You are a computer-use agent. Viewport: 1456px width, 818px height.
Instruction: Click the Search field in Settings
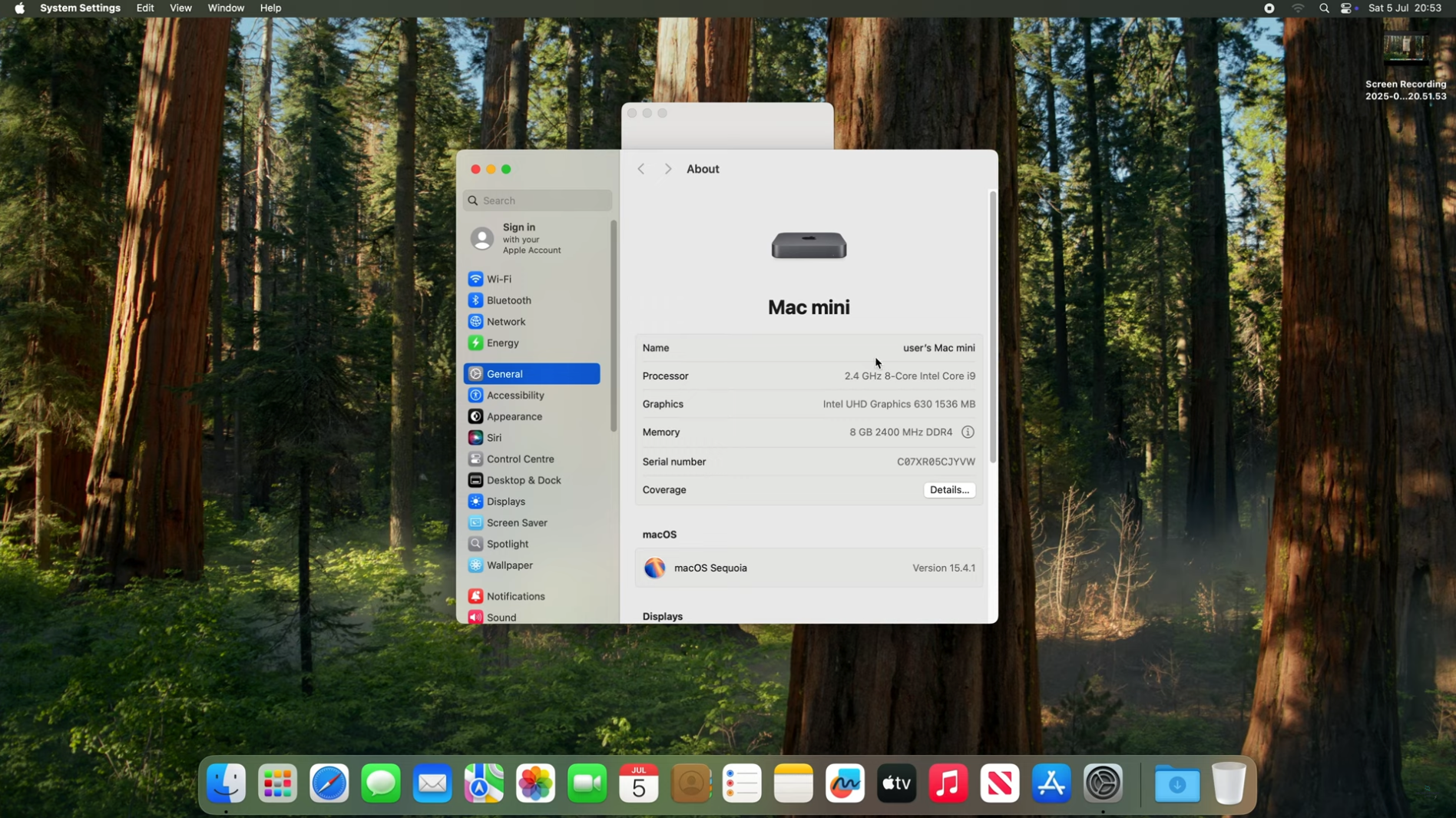538,200
